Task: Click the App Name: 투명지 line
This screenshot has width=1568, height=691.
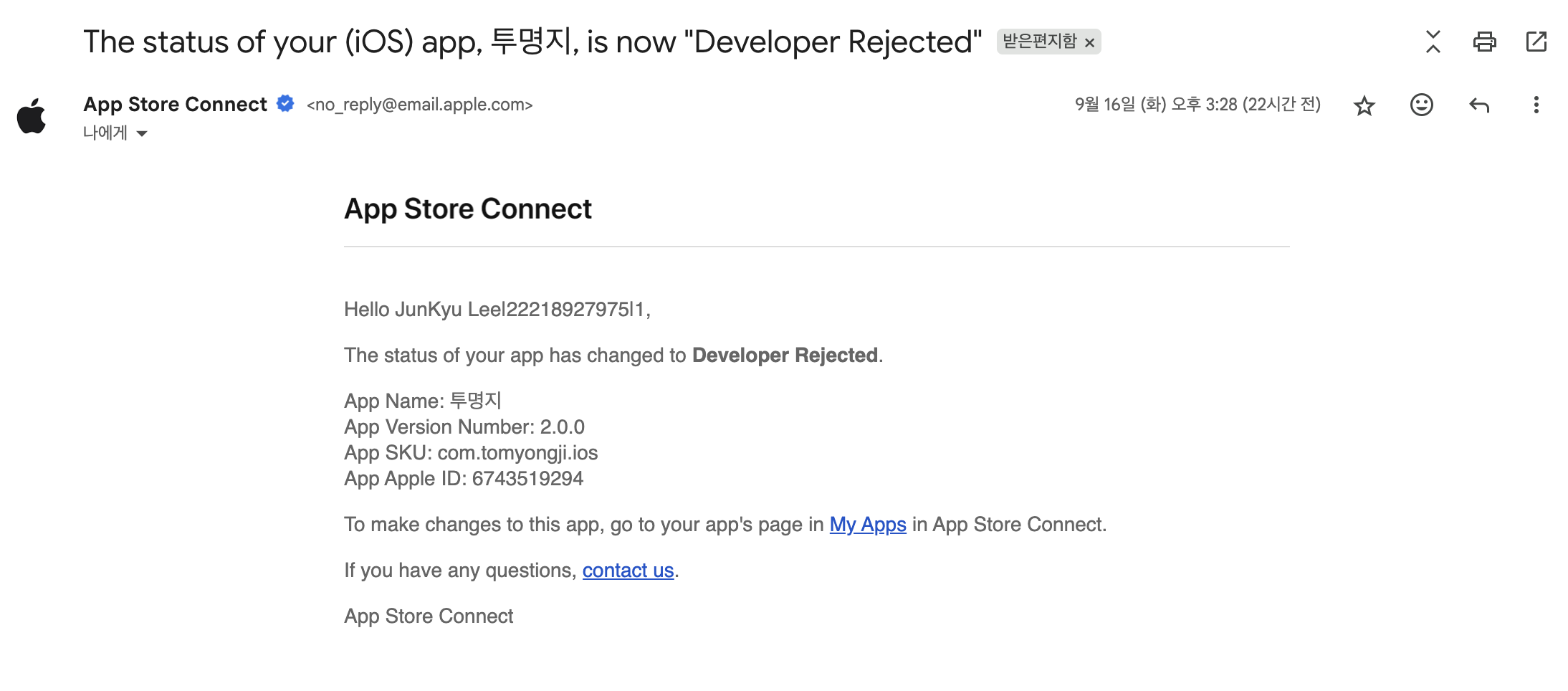Action: tap(423, 401)
